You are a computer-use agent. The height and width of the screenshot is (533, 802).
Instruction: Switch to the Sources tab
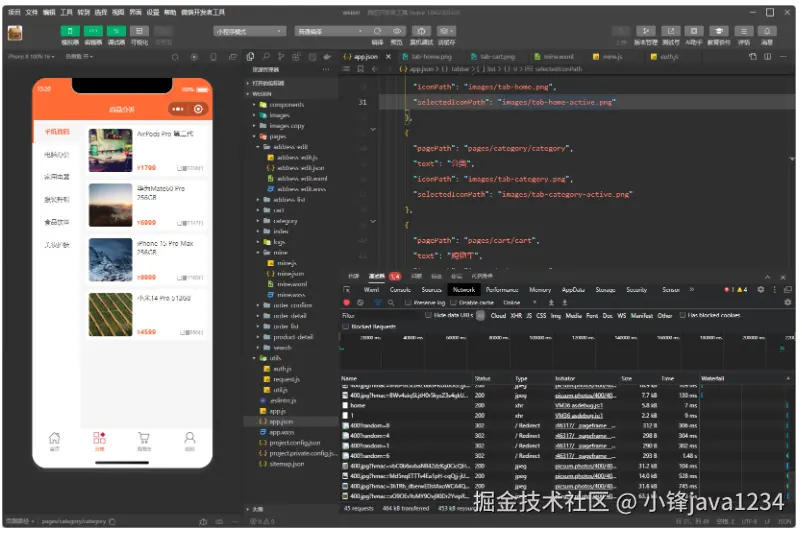coord(431,290)
